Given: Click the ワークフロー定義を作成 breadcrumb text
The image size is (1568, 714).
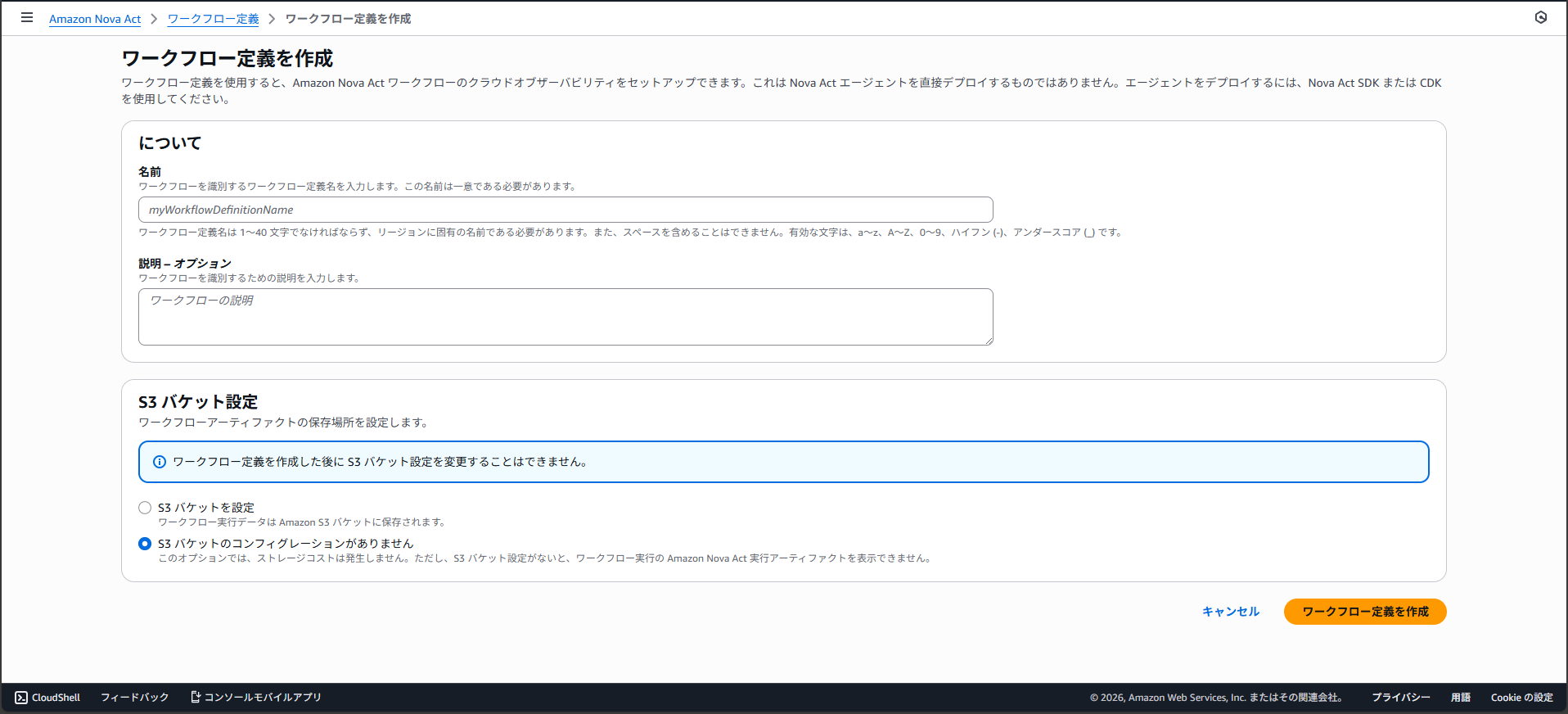Looking at the screenshot, I should (348, 19).
